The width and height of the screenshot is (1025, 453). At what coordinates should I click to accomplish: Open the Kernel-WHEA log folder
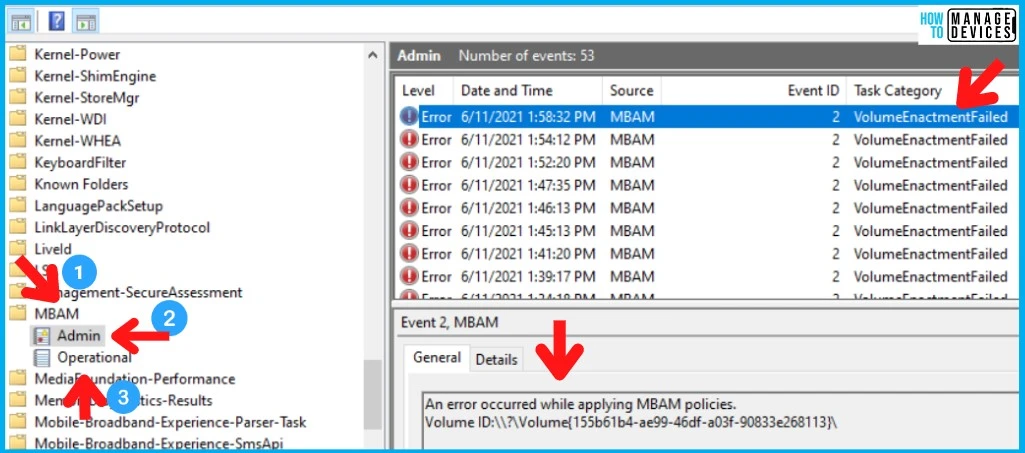pyautogui.click(x=77, y=141)
